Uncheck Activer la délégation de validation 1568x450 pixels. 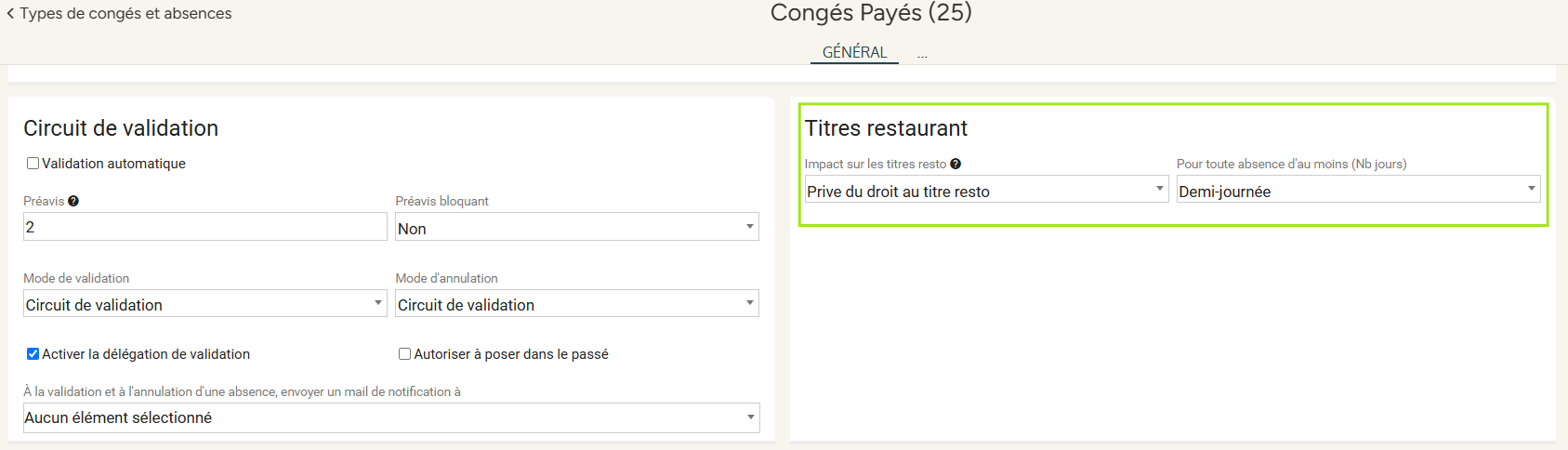click(33, 353)
